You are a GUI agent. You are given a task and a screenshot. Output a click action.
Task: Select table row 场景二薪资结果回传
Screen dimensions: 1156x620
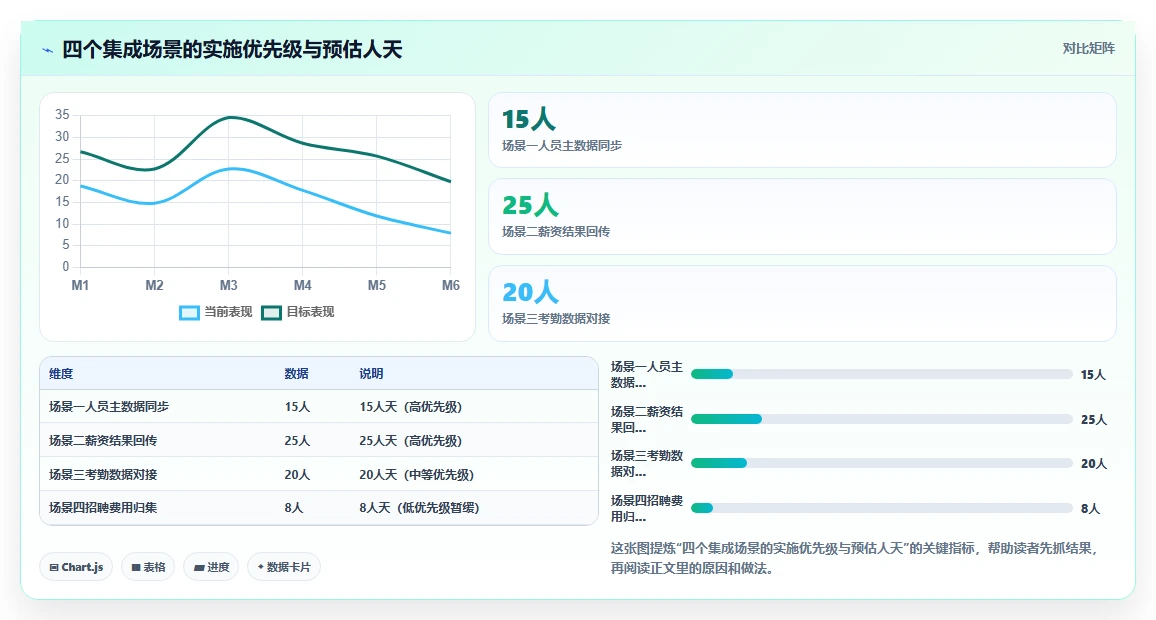point(318,440)
